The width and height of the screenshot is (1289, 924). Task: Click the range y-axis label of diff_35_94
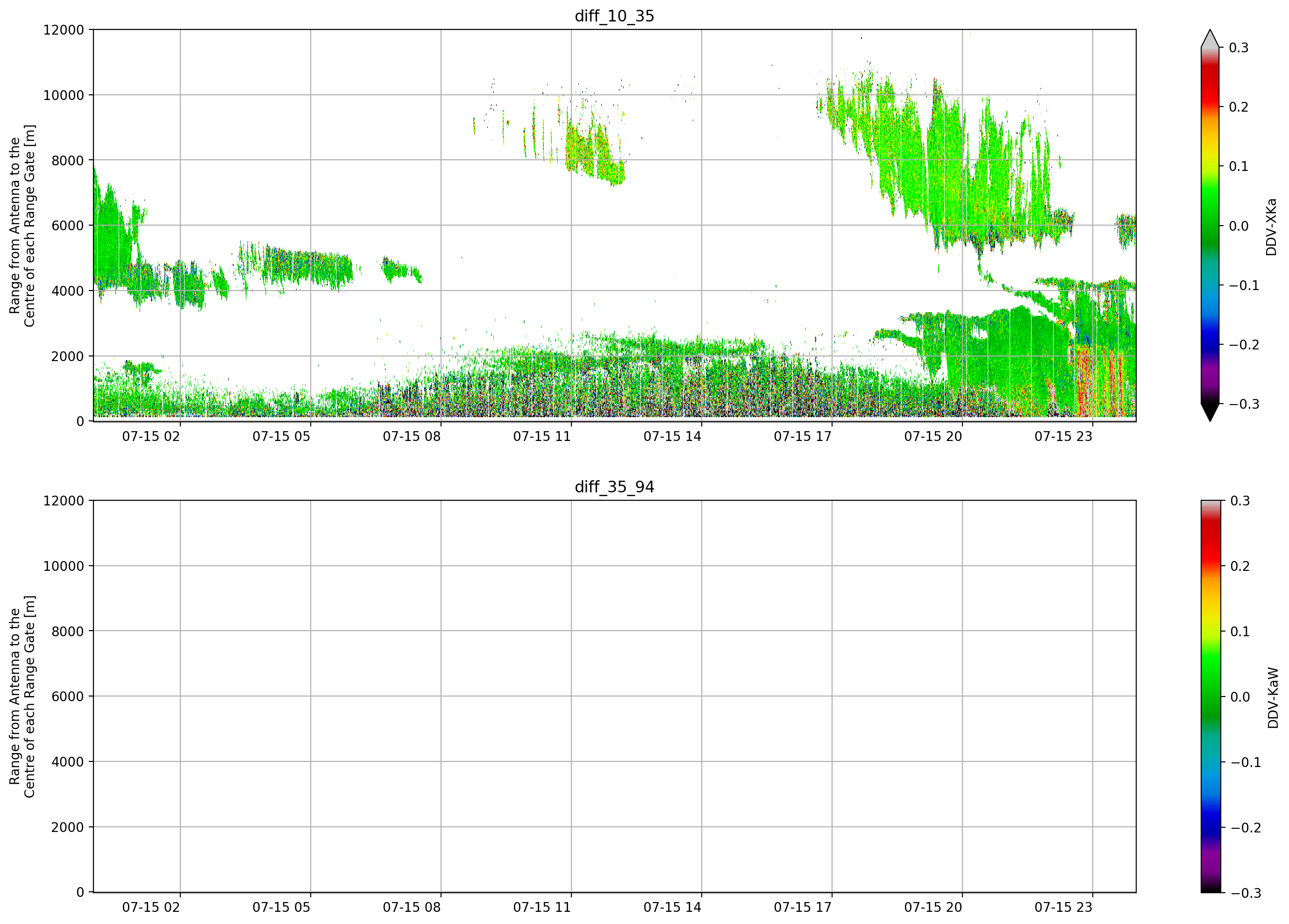tap(22, 697)
